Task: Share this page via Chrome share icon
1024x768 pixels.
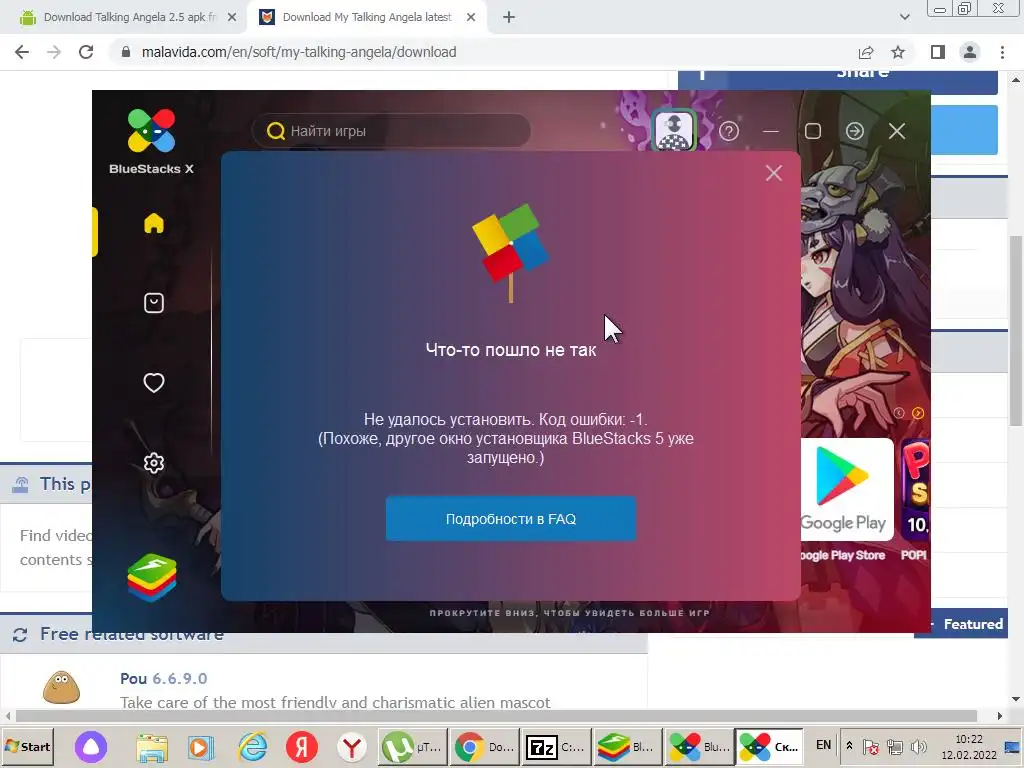Action: click(x=866, y=52)
